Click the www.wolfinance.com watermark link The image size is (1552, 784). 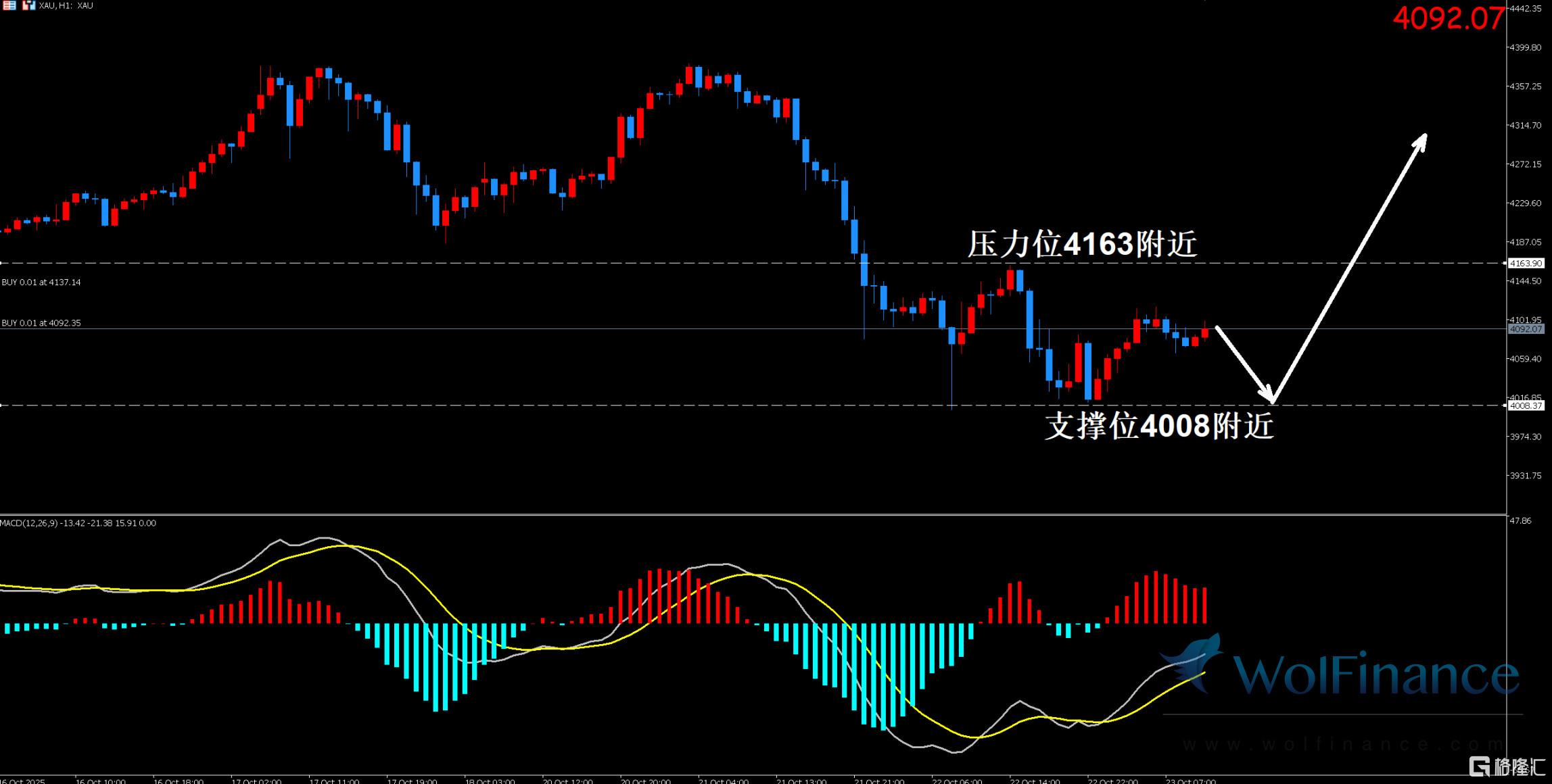[x=1342, y=745]
